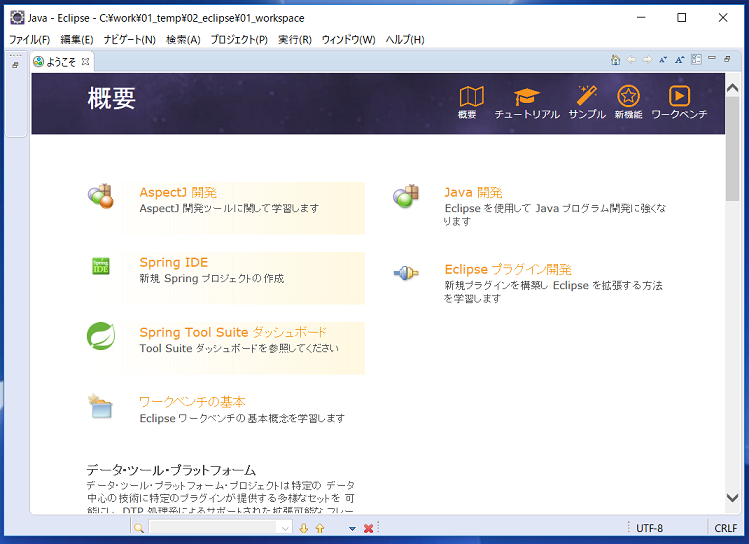This screenshot has height=544, width=749.
Task: Click the restore icon in left sidebar
Action: pos(15,65)
